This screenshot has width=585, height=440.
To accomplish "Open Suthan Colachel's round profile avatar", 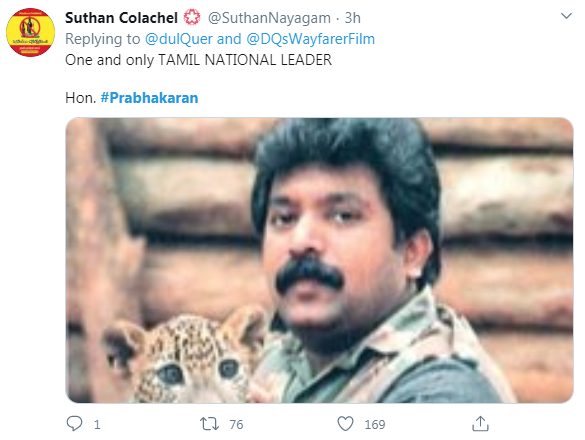I will [31, 32].
